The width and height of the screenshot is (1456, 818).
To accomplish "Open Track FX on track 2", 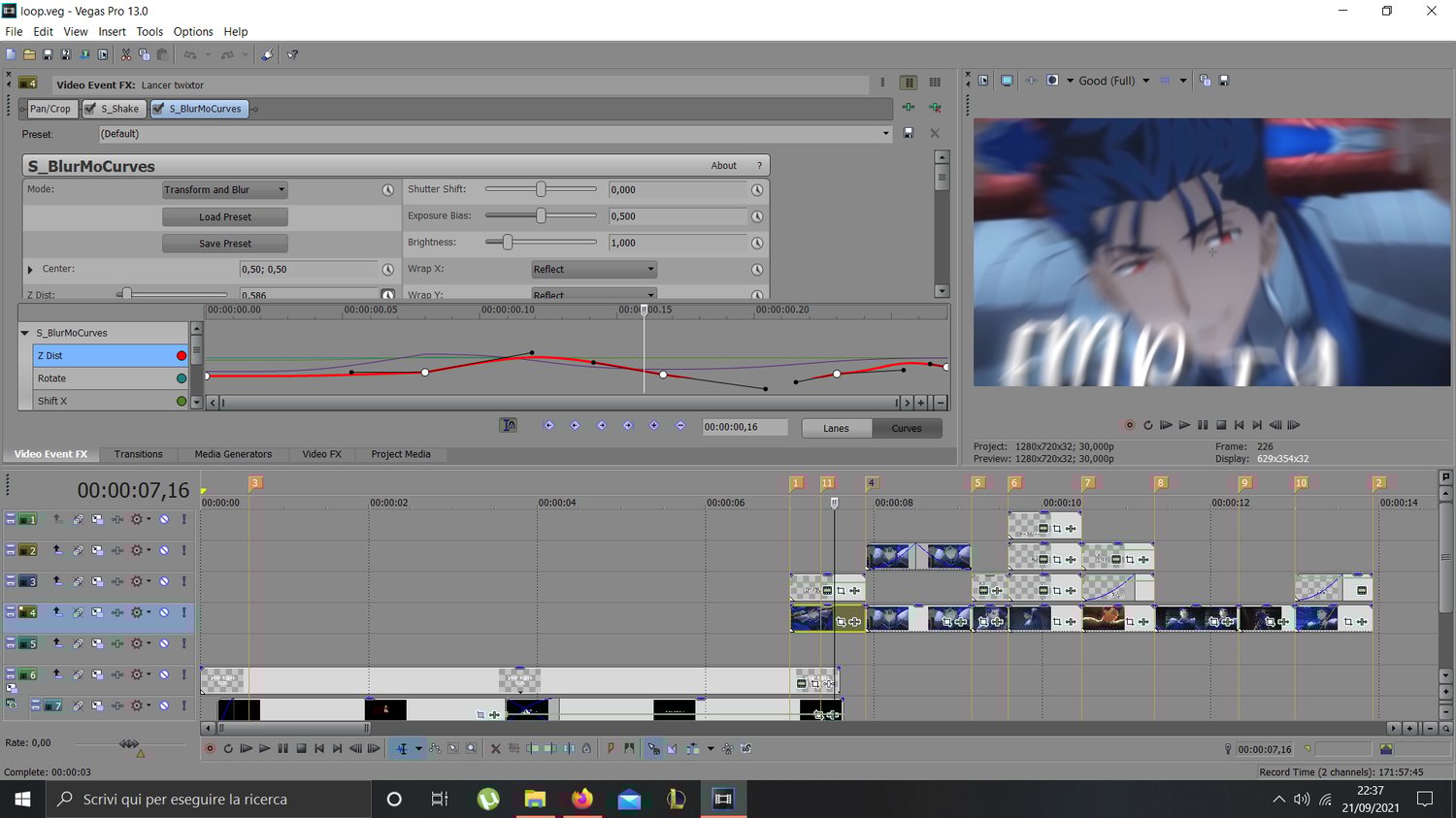I will (117, 550).
